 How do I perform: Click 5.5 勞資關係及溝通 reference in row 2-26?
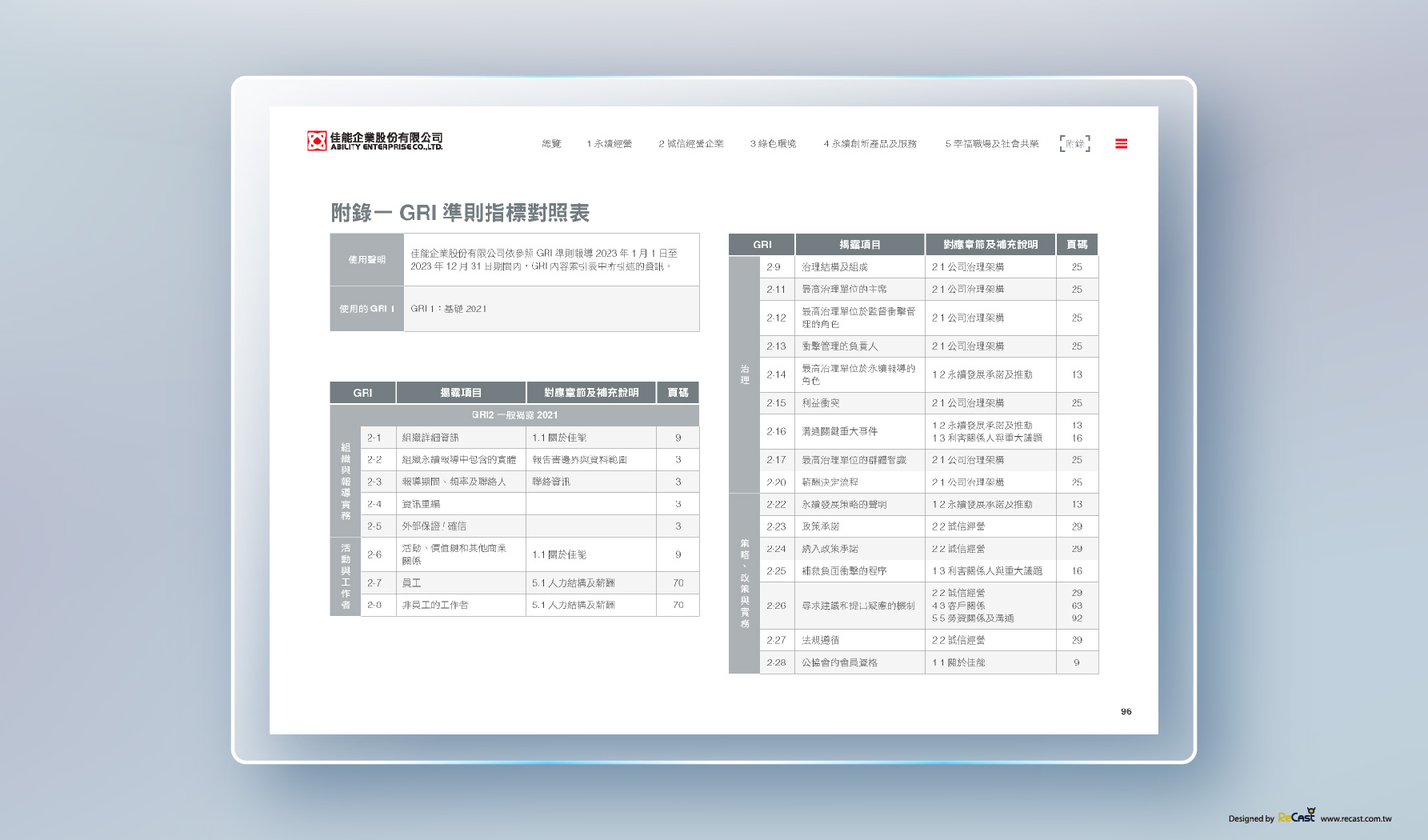click(973, 618)
